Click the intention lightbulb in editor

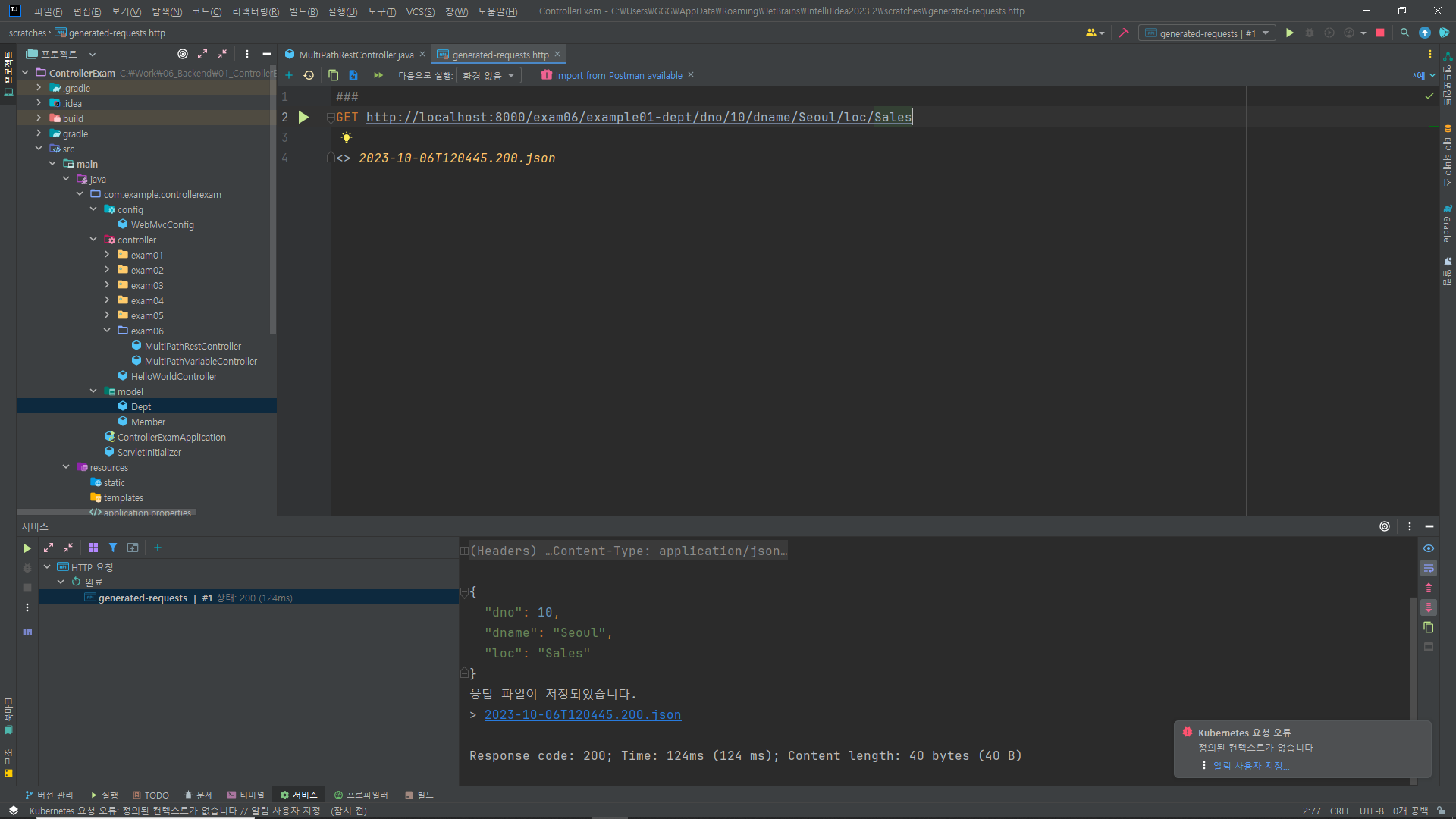tap(347, 137)
